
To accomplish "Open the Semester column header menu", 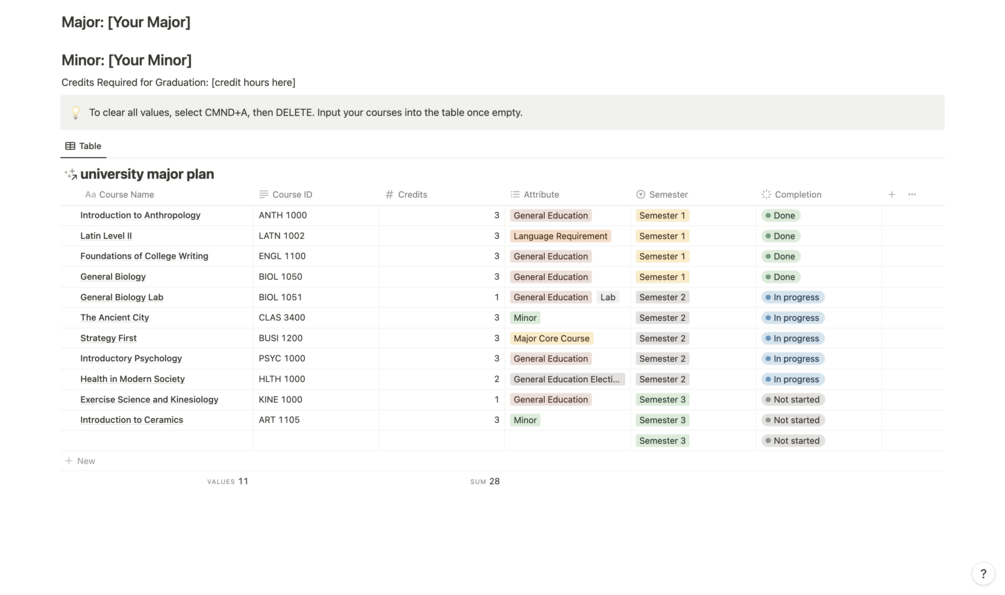I will tap(662, 194).
